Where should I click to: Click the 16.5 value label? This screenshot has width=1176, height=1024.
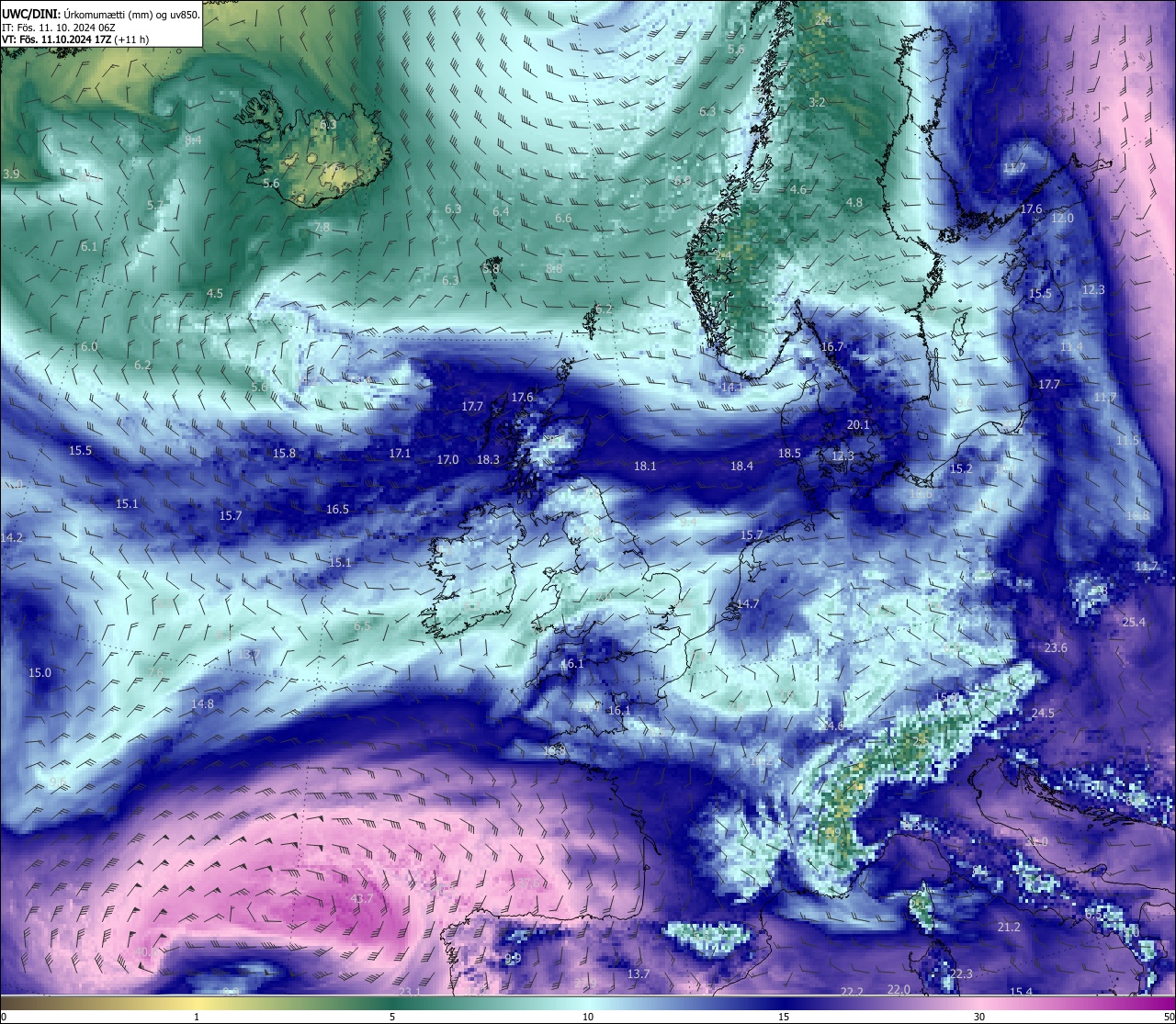[x=337, y=509]
